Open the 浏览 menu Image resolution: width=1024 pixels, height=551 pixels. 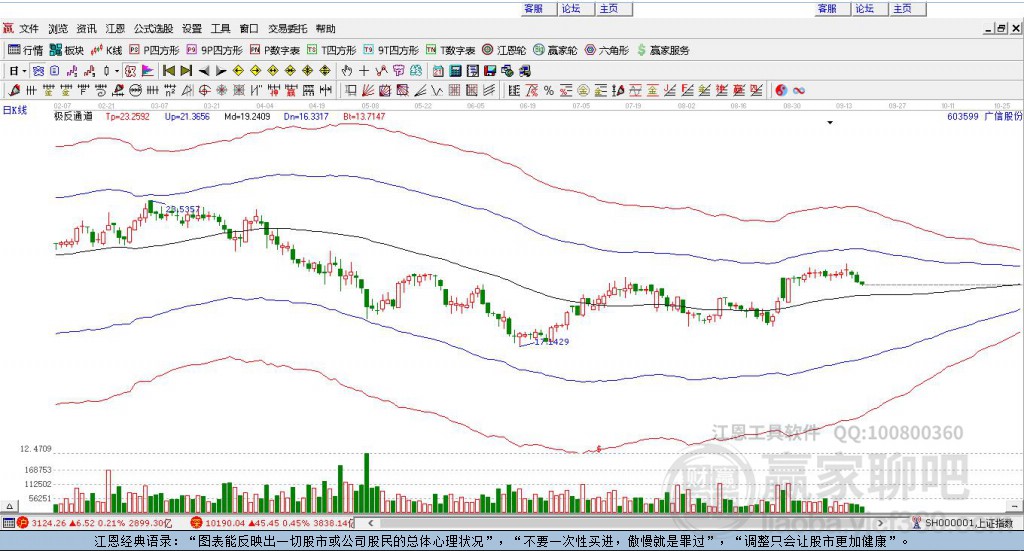coord(57,29)
